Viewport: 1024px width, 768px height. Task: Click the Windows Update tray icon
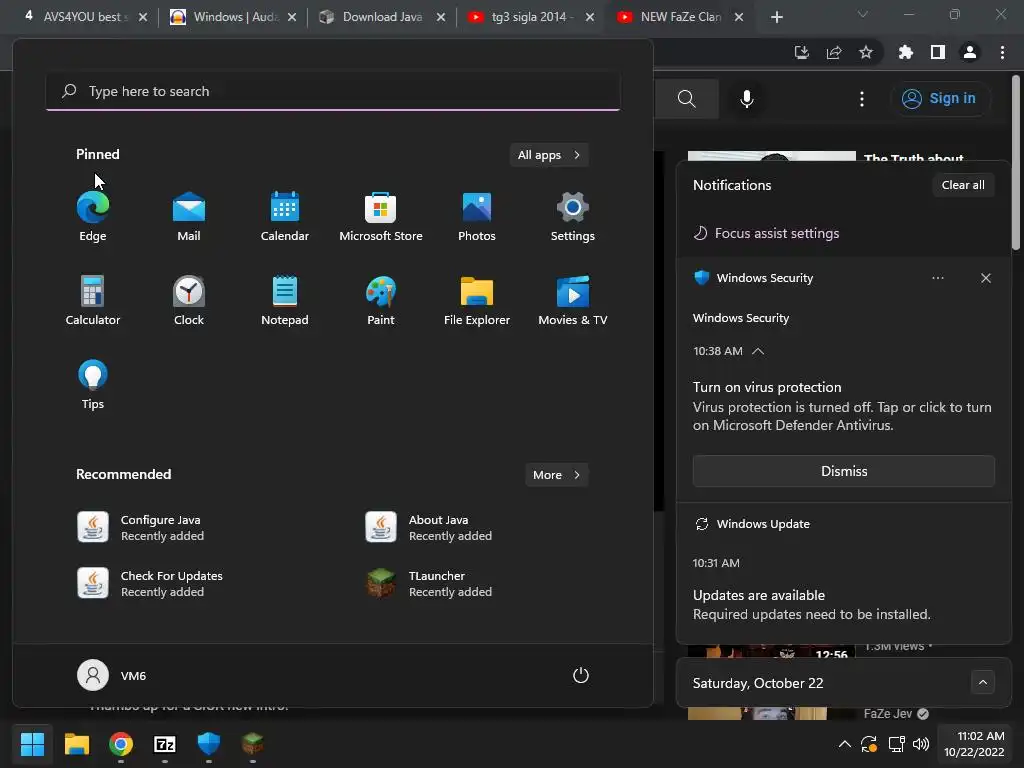(869, 744)
